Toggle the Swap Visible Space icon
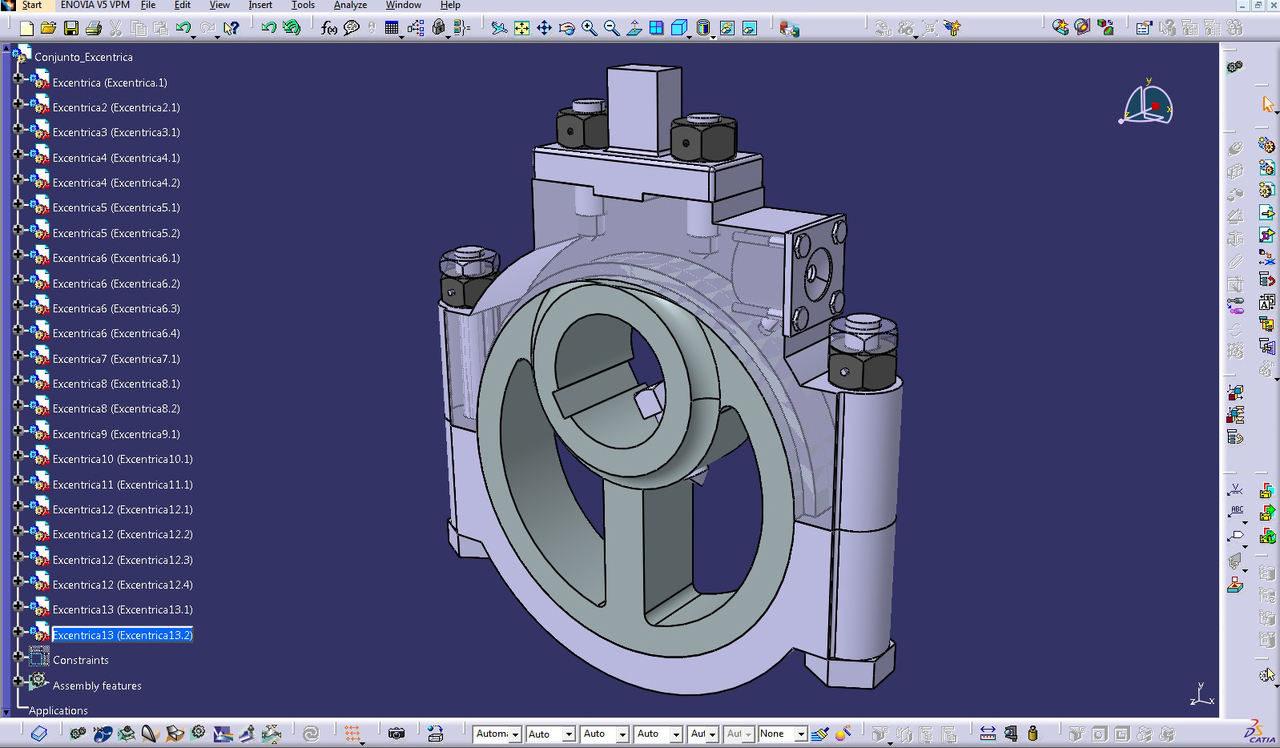 [x=749, y=29]
